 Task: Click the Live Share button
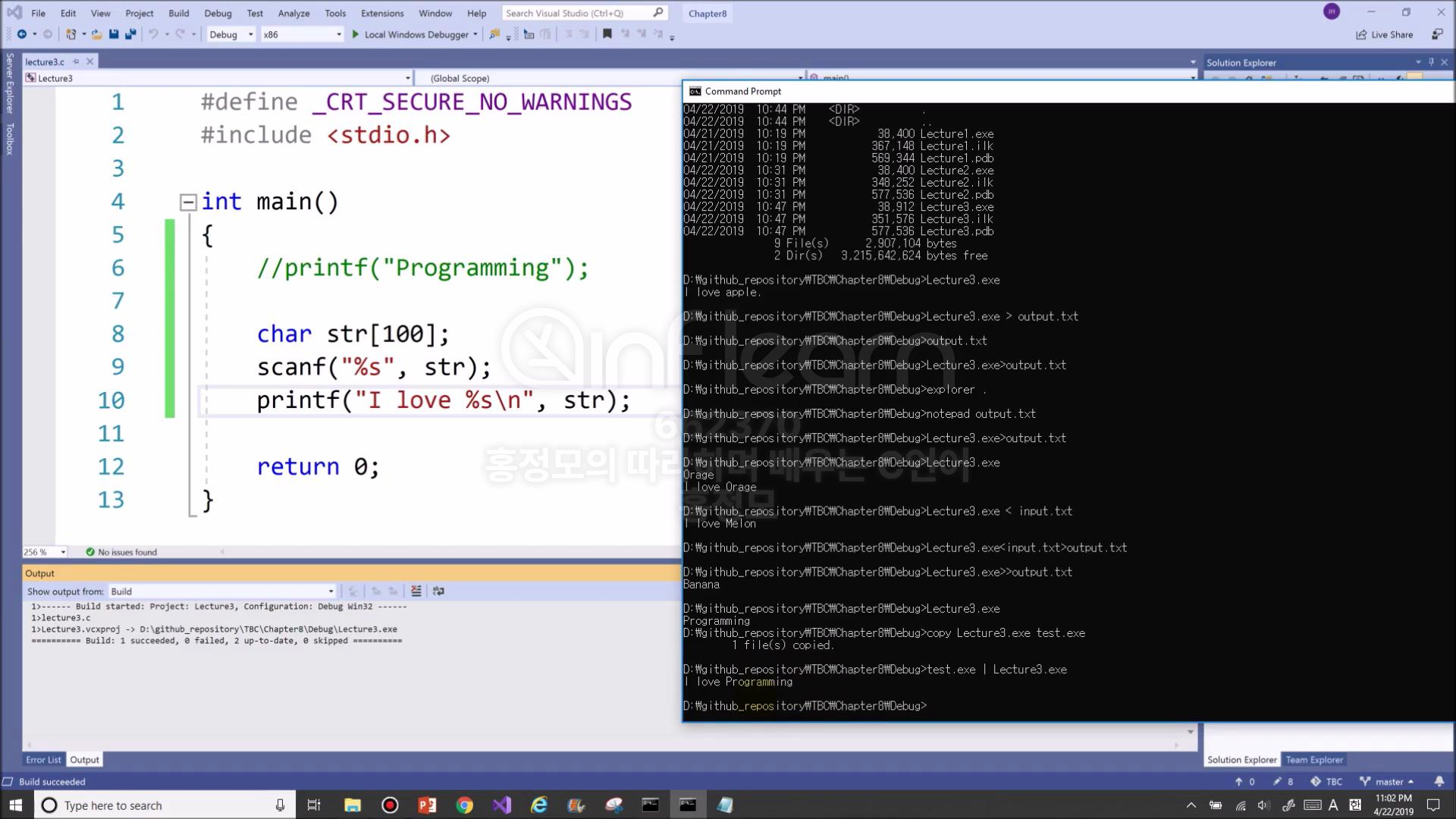click(x=1385, y=34)
